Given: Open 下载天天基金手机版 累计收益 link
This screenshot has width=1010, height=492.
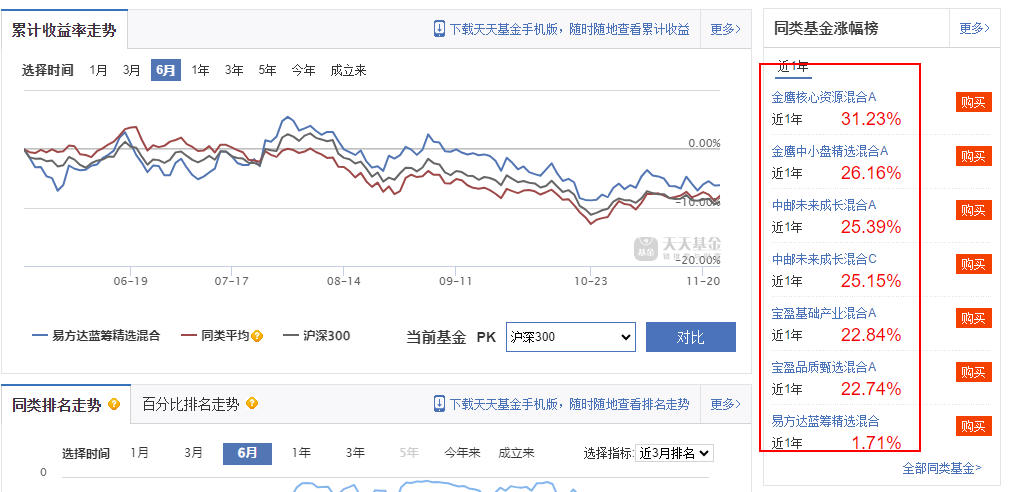Looking at the screenshot, I should point(569,29).
